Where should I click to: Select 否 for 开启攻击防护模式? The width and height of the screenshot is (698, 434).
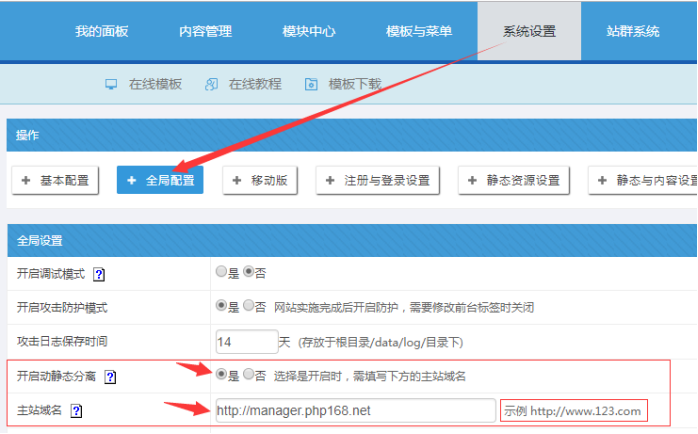[x=248, y=306]
